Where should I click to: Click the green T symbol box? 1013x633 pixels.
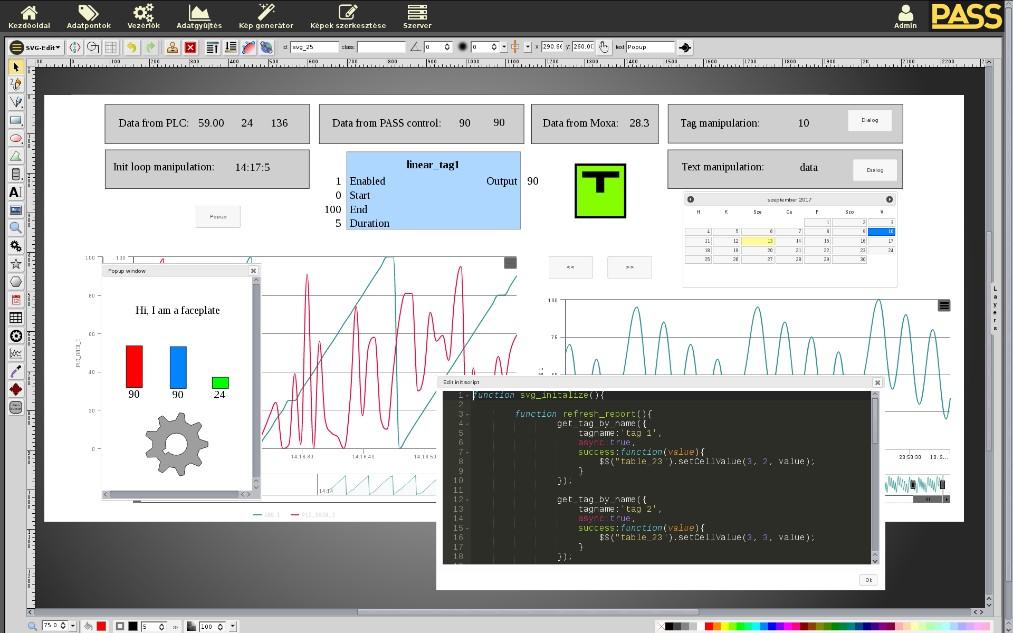click(600, 191)
